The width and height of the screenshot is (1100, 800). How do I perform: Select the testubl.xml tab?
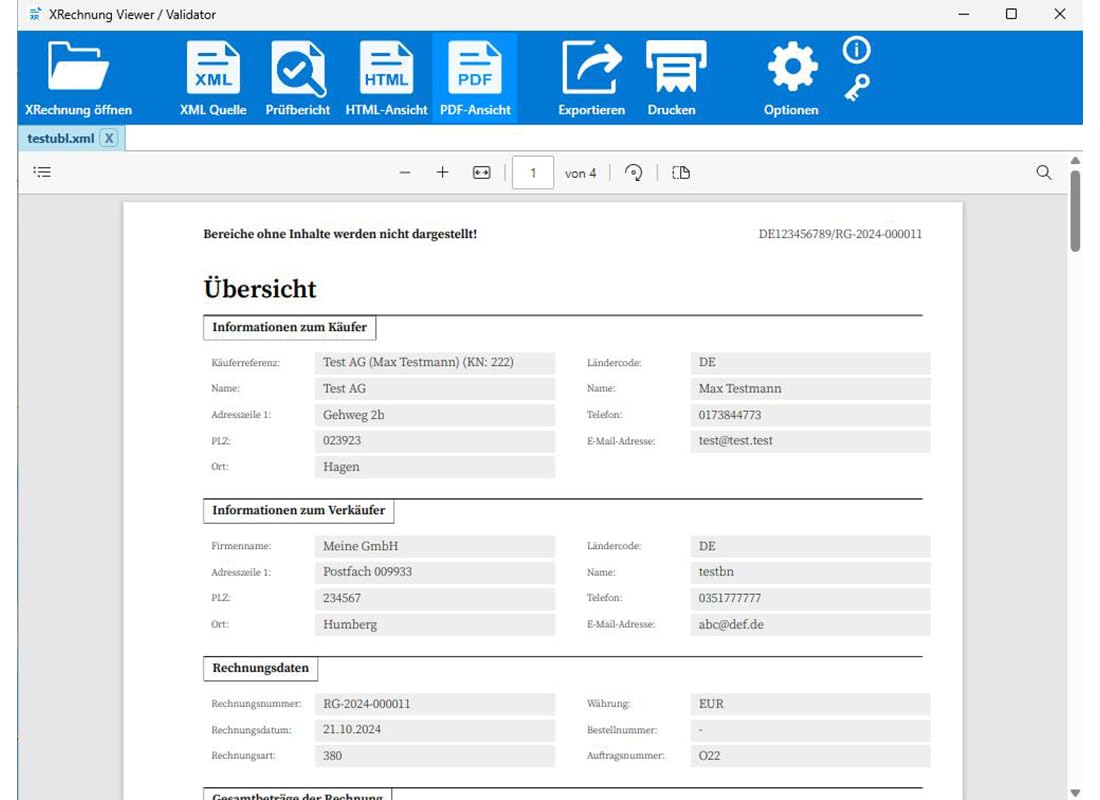(60, 138)
